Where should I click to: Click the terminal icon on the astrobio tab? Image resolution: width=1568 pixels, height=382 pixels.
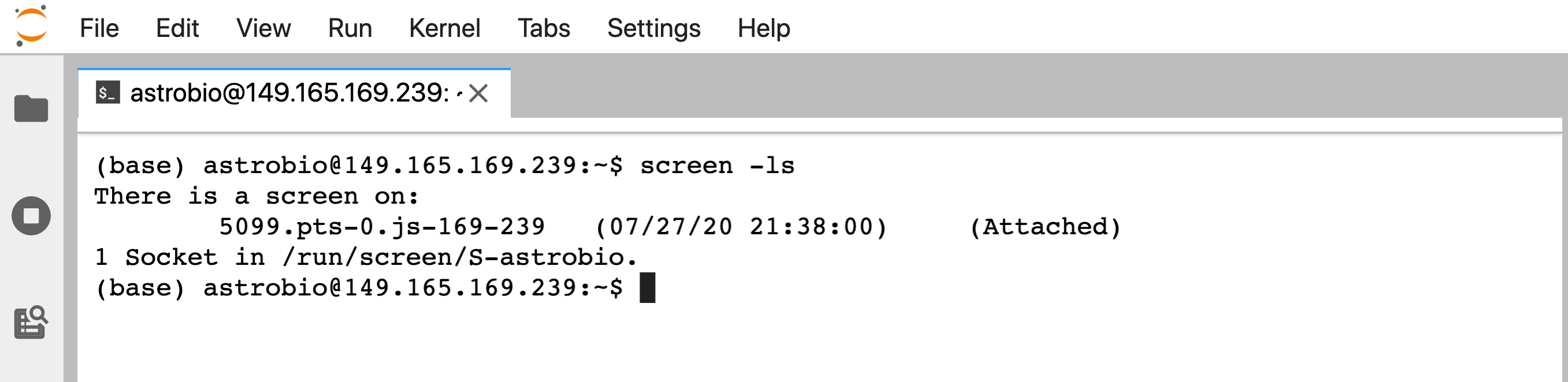pos(107,92)
